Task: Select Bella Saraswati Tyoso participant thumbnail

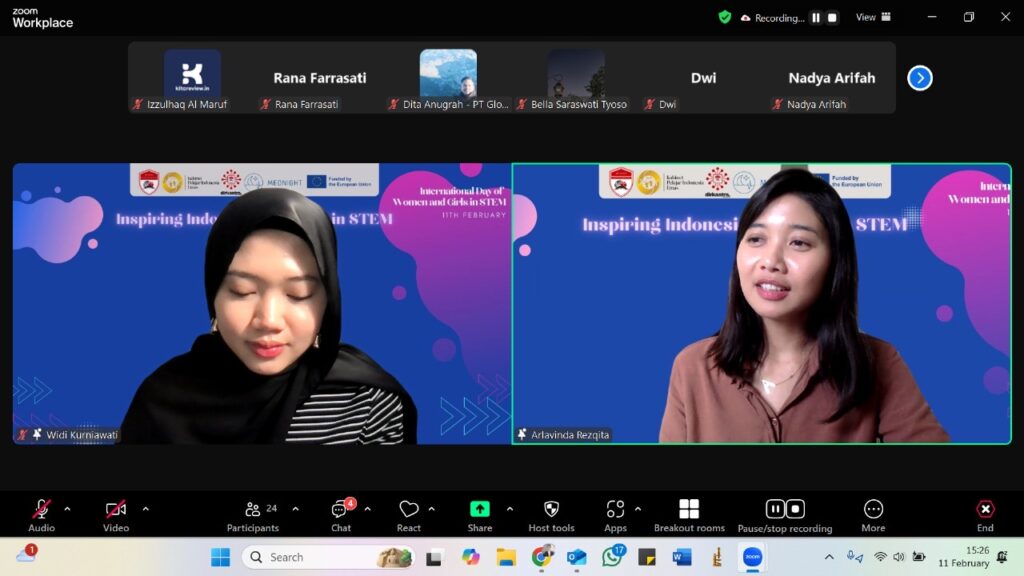Action: [576, 78]
